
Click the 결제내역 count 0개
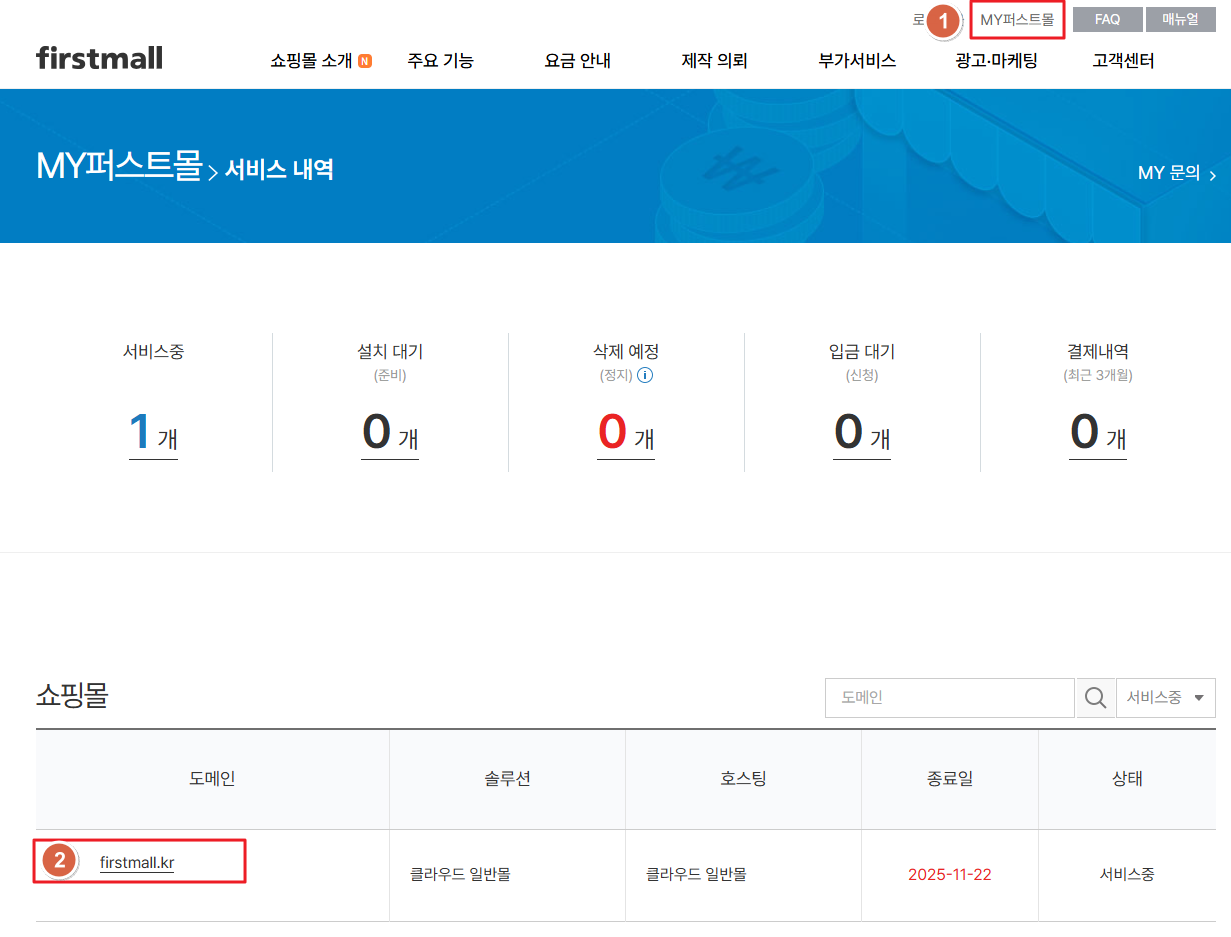point(1098,433)
